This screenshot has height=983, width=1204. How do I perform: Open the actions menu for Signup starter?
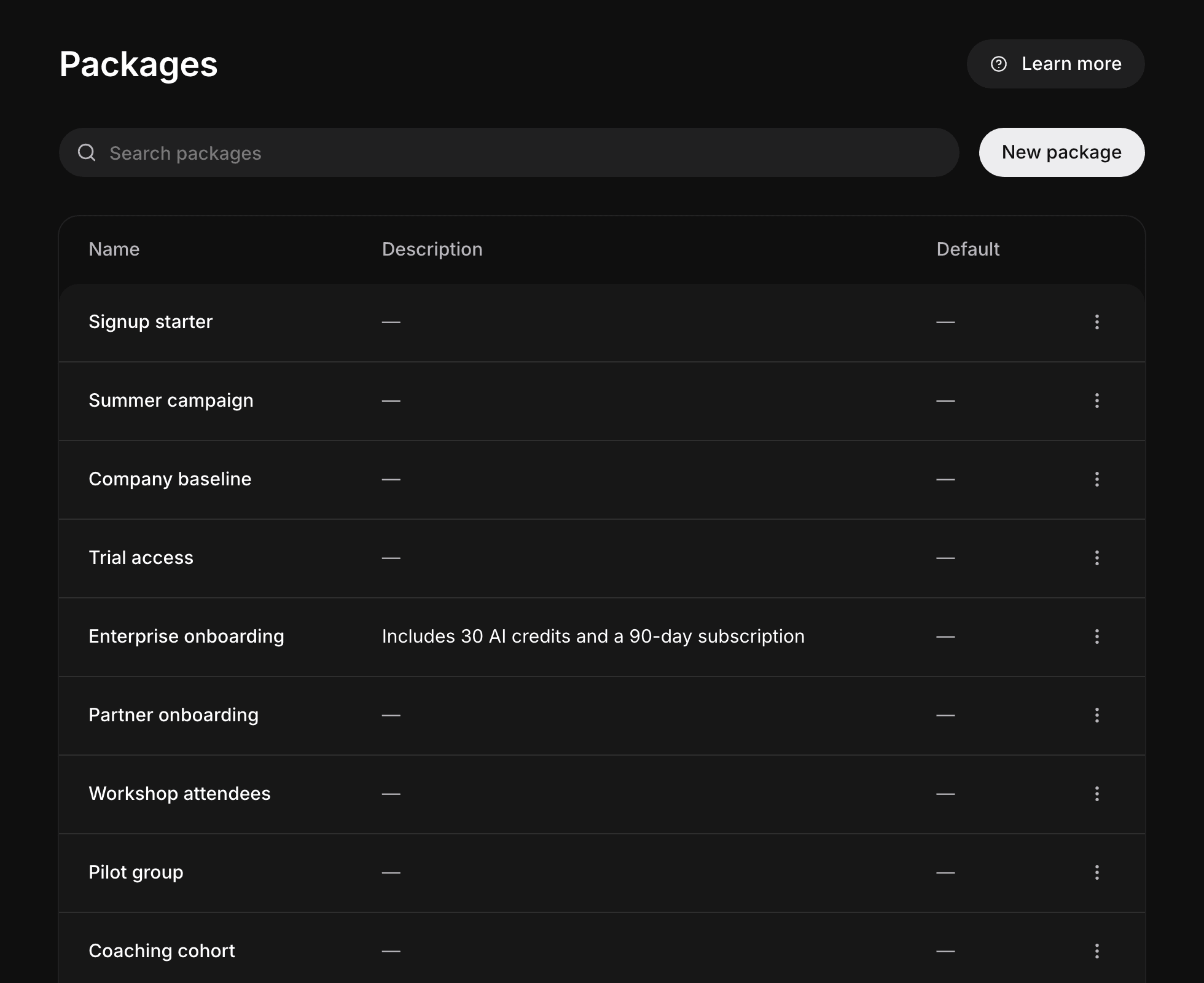pyautogui.click(x=1096, y=322)
